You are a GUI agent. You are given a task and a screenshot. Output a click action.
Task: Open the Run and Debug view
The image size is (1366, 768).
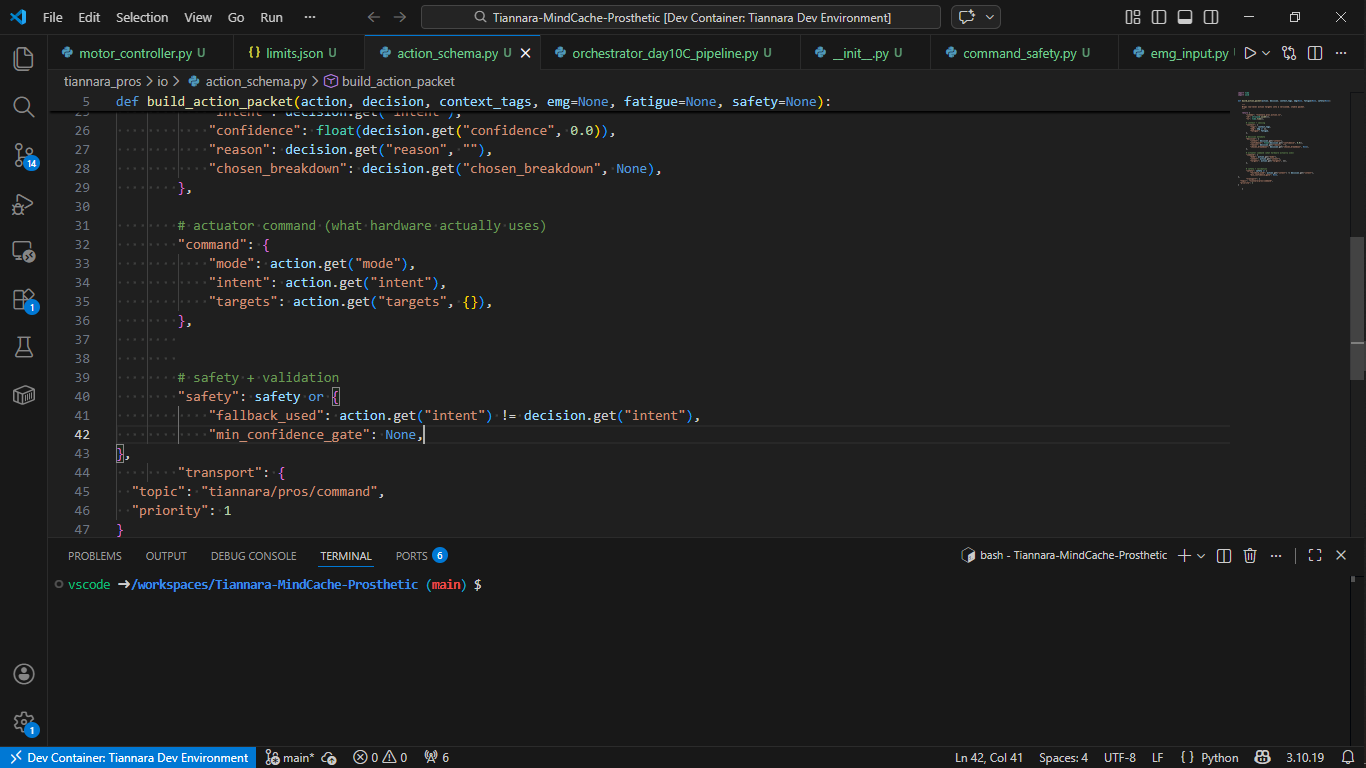24,204
